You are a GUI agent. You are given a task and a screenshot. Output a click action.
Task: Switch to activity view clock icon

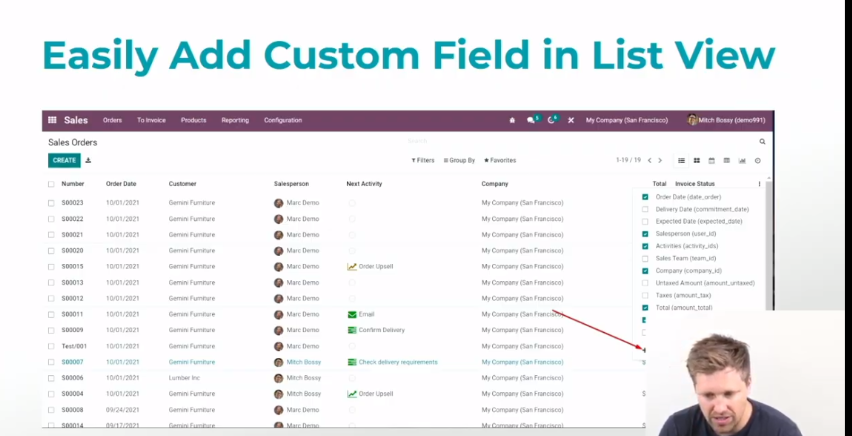(757, 160)
